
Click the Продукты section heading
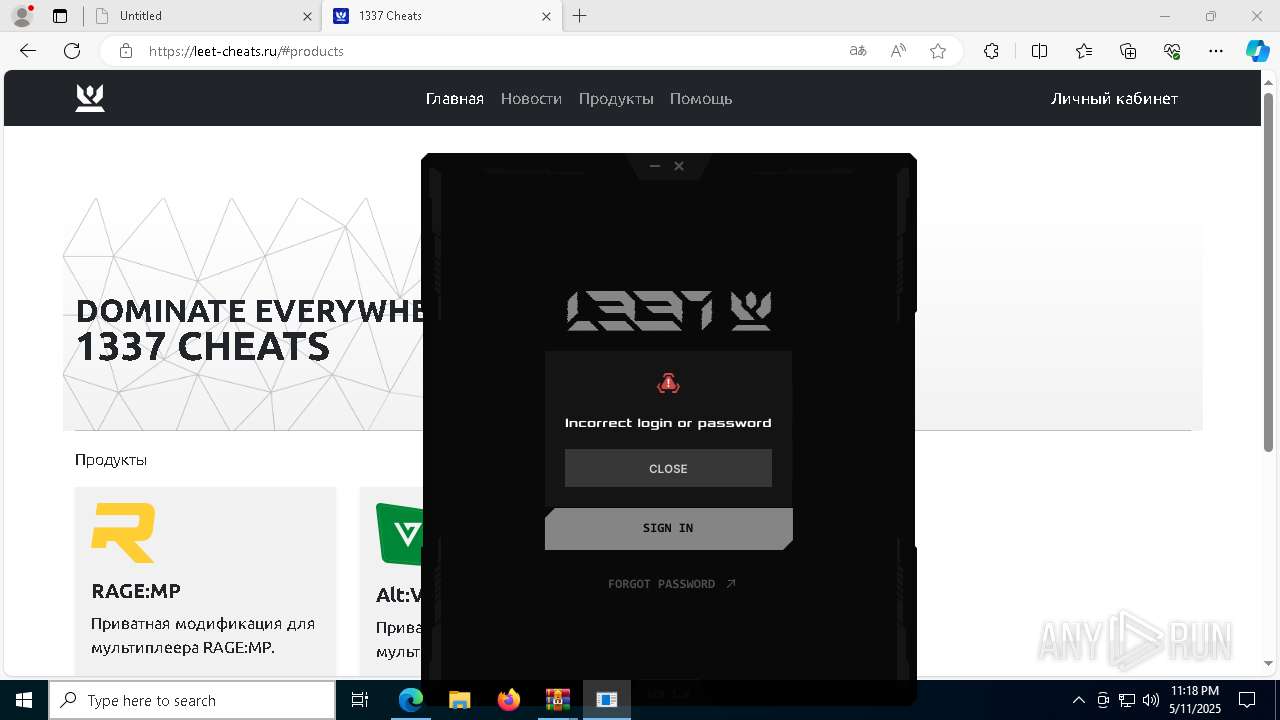coord(111,460)
